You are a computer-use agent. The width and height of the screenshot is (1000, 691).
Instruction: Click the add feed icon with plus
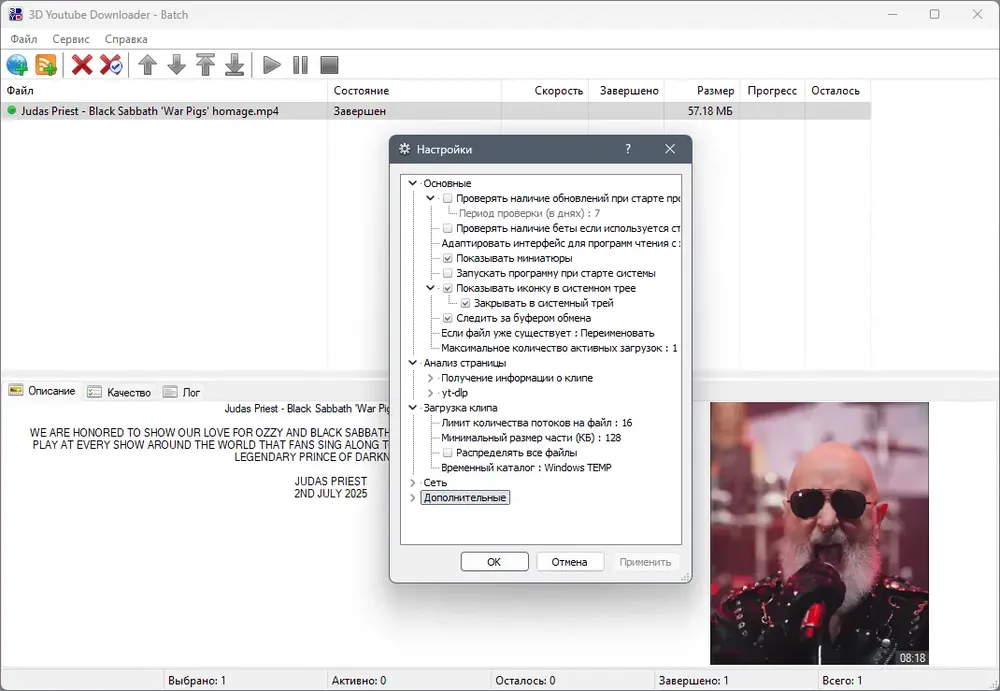click(x=46, y=65)
